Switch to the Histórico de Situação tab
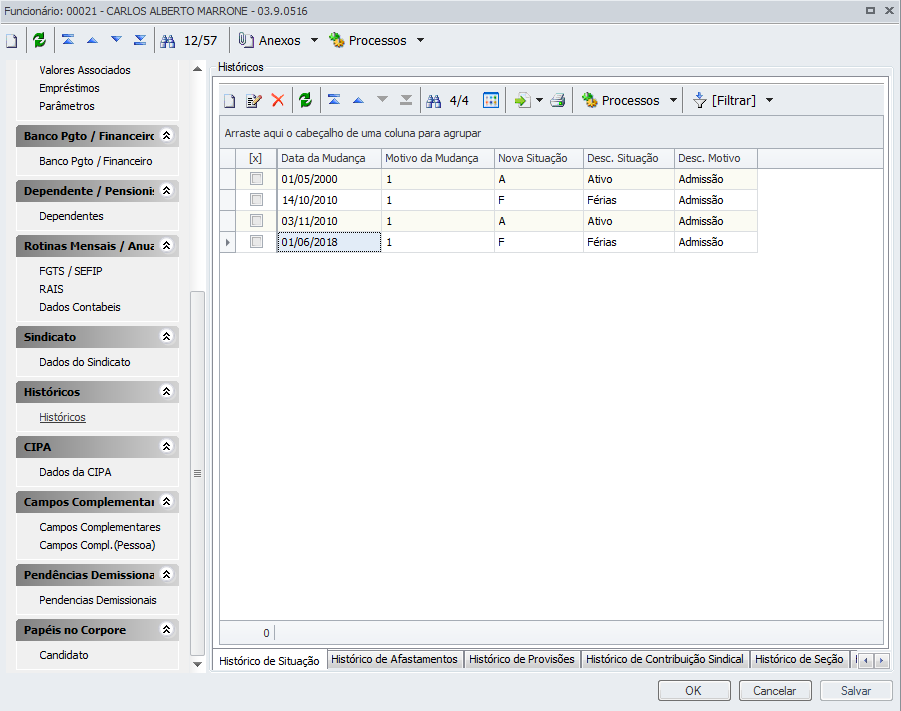 (x=269, y=661)
